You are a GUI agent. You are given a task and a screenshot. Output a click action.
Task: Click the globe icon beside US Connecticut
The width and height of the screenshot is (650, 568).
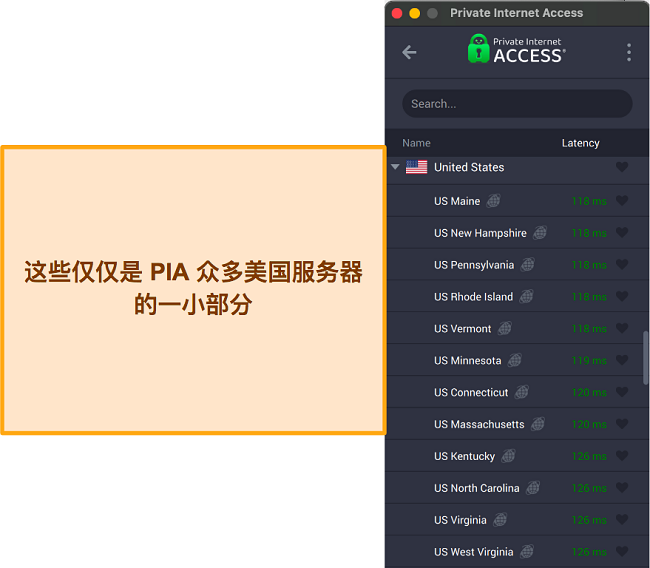coord(521,393)
